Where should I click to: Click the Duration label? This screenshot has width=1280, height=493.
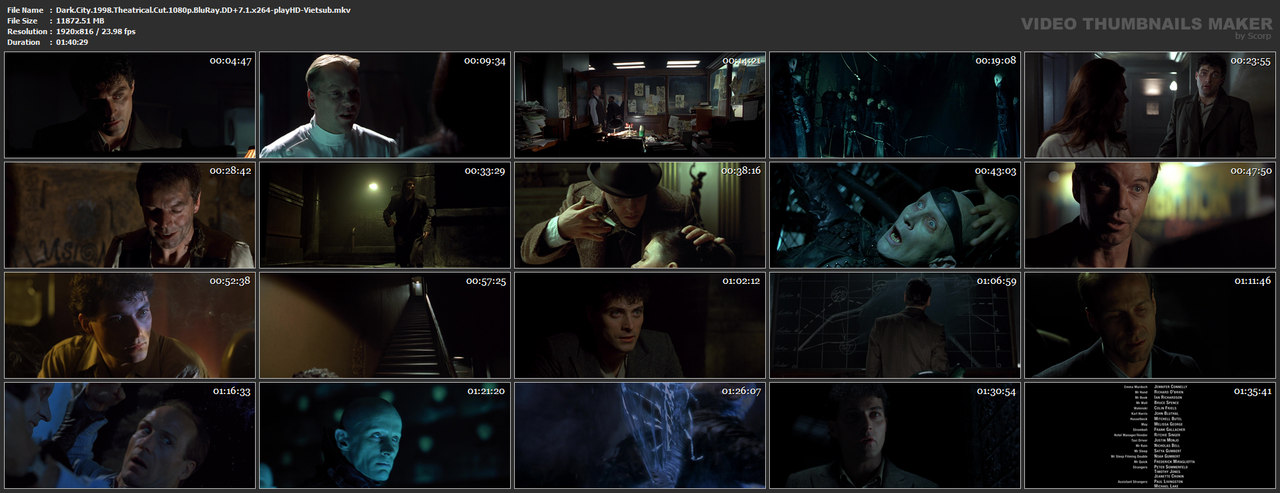[23, 42]
